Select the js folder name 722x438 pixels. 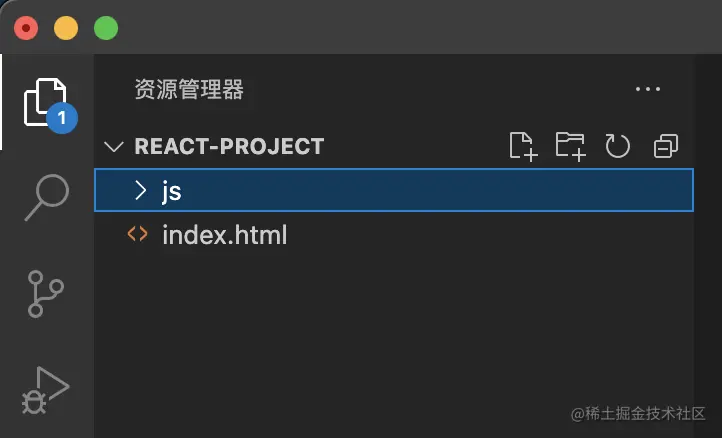tap(171, 191)
